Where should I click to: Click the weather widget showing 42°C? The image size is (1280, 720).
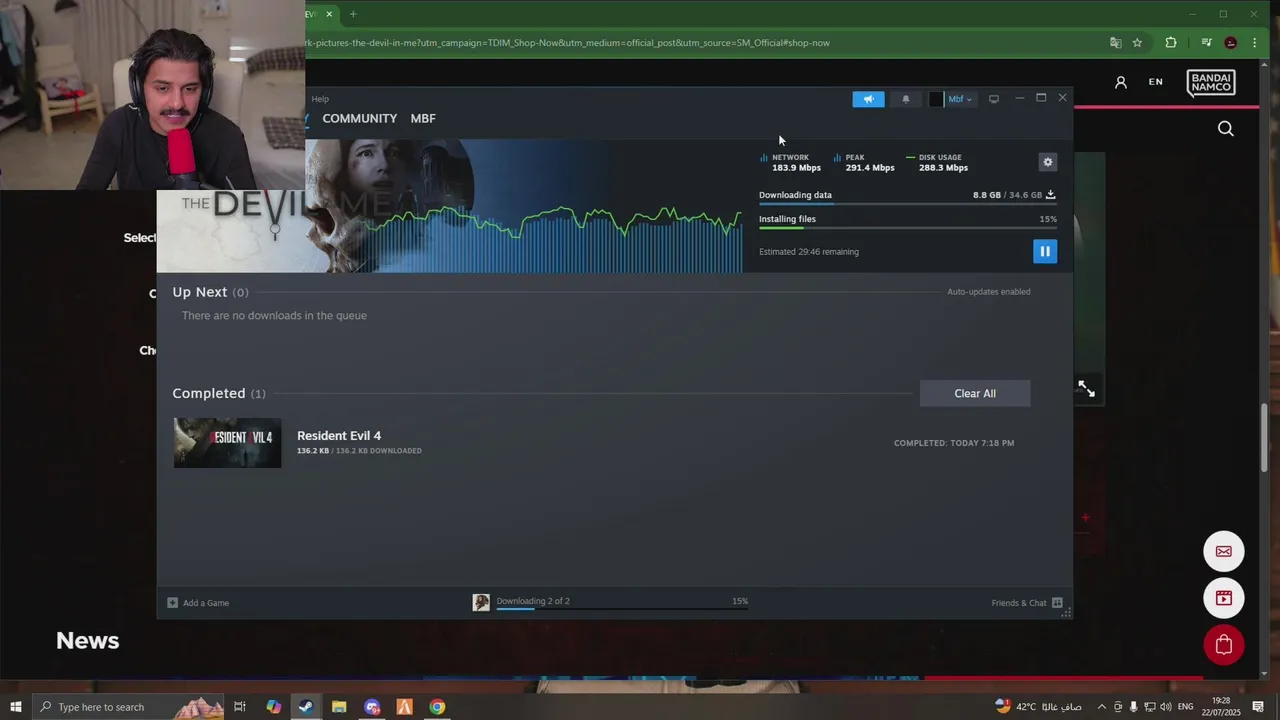[1038, 707]
